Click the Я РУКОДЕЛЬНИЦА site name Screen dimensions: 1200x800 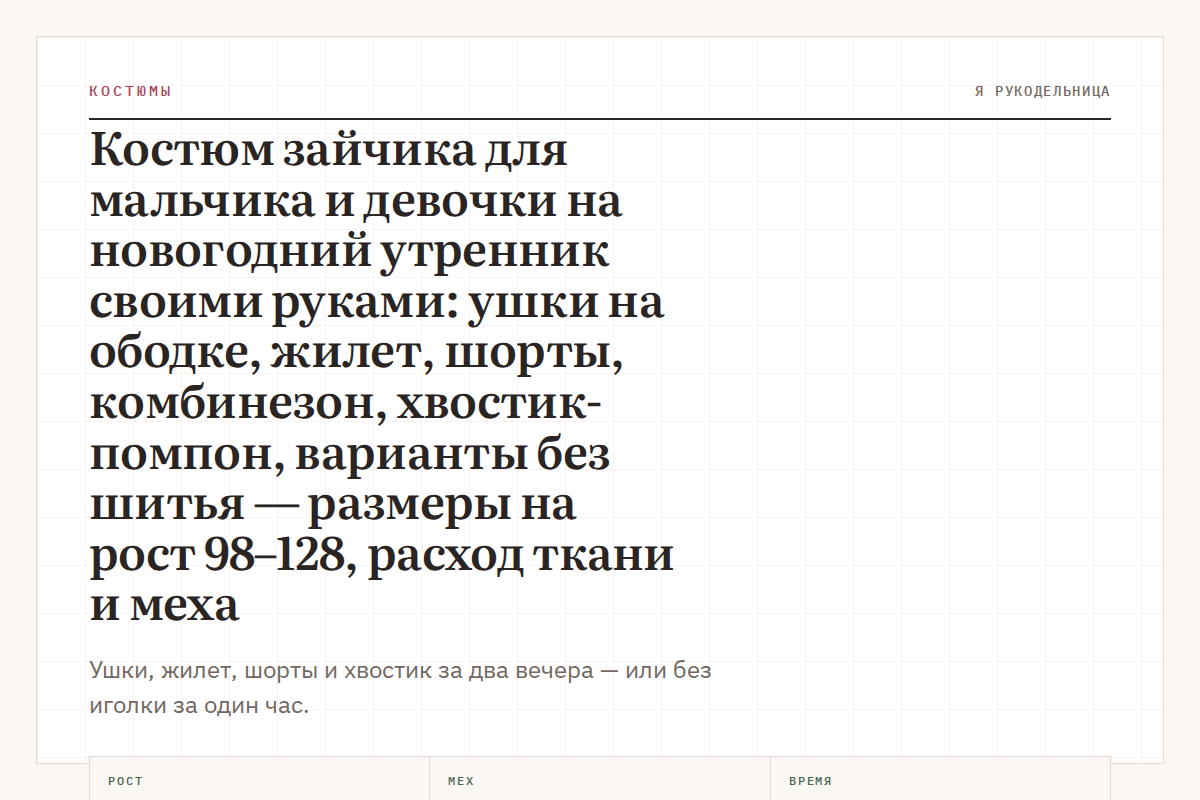[x=1042, y=91]
